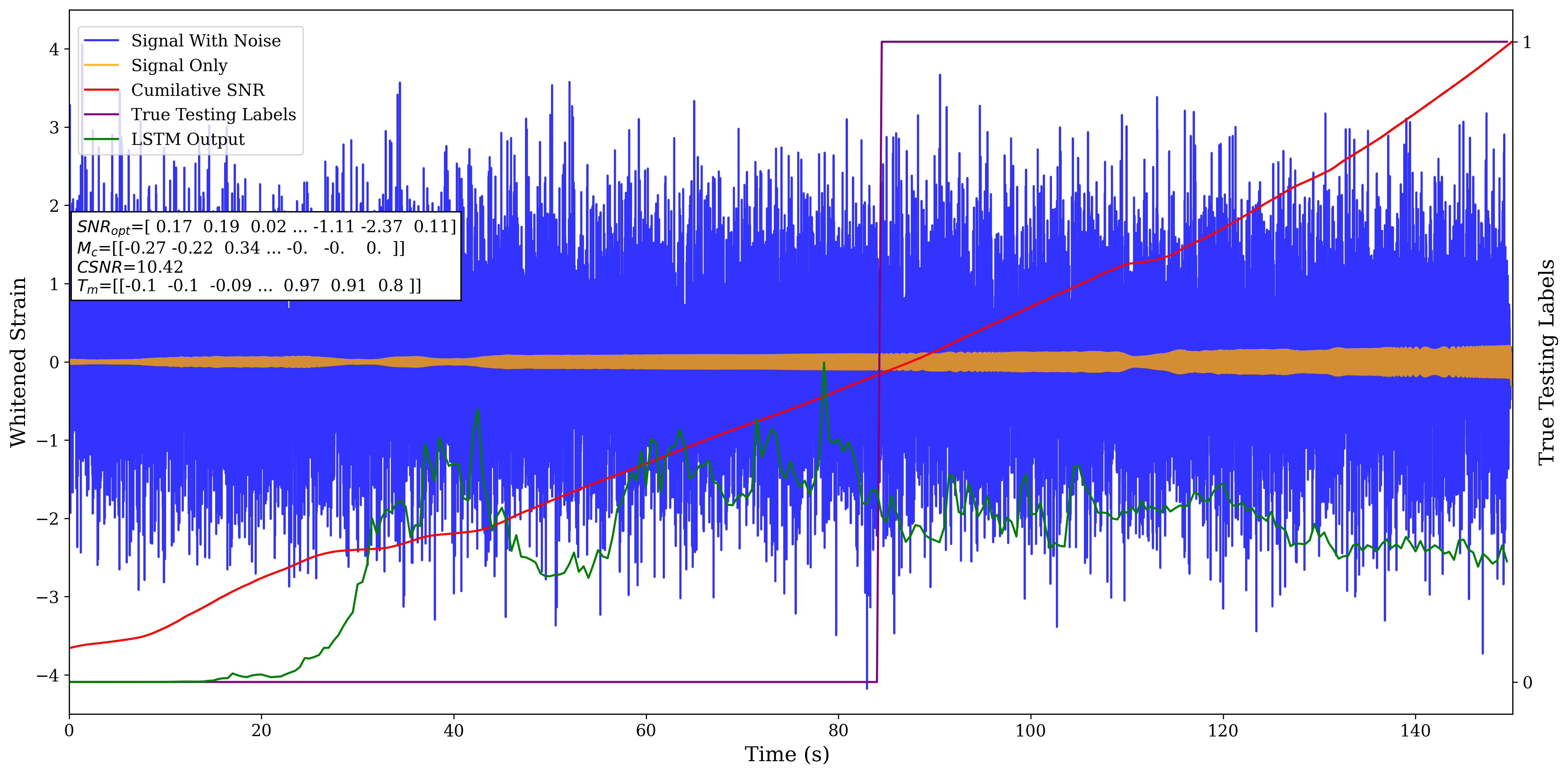Viewport: 1568px width, 775px height.
Task: Click the orange Signal Only legend line
Action: pos(101,65)
